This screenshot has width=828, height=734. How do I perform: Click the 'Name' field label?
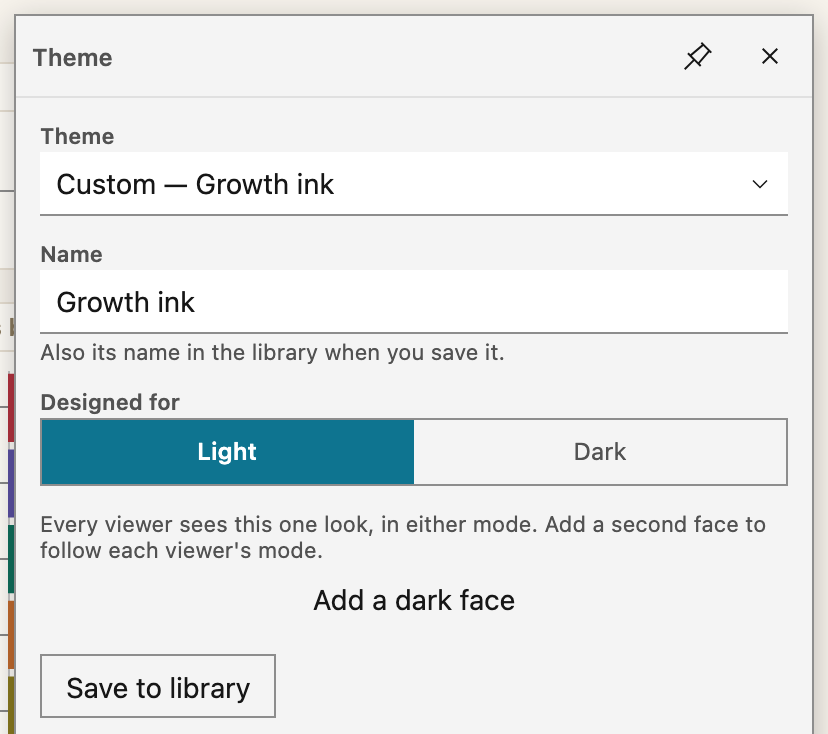click(71, 255)
